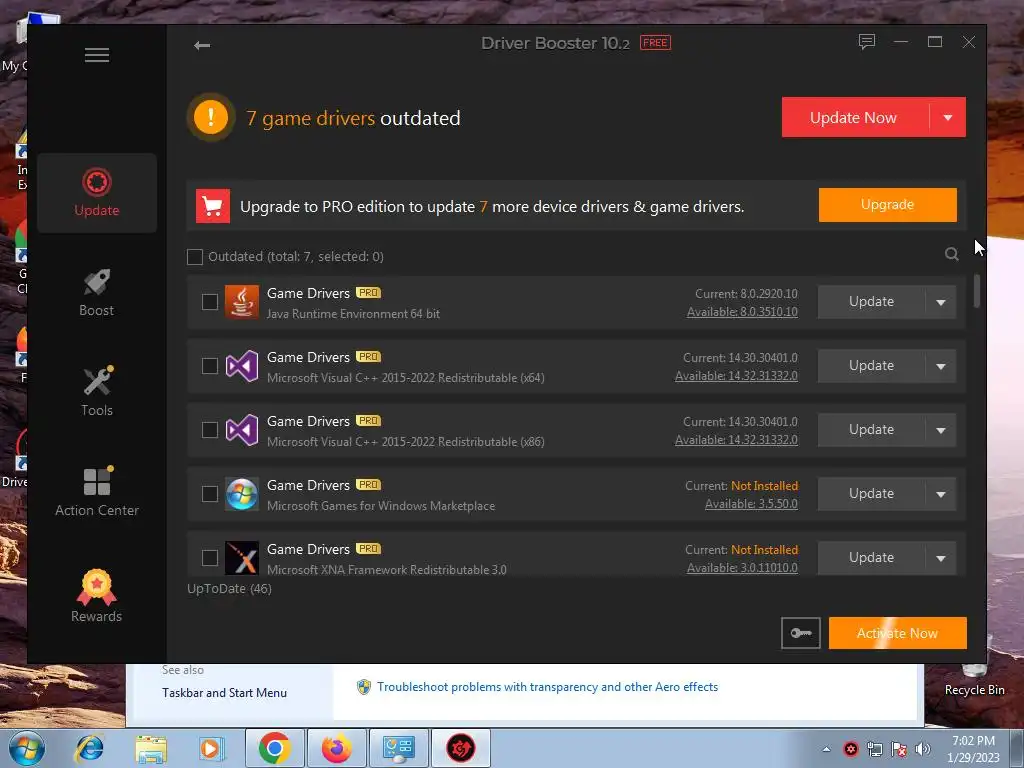Check the Visual C++ 2015-2022 (x64) row
Image resolution: width=1024 pixels, height=768 pixels.
click(x=210, y=366)
